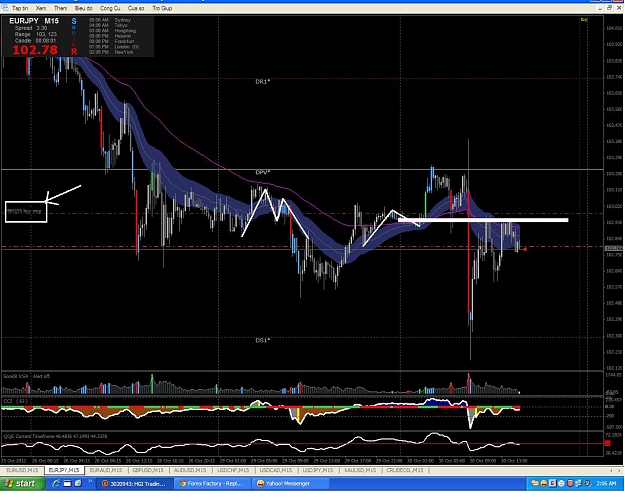The image size is (625, 500).
Task: Switch to Forex Factory Chrome taskbar button
Action: click(214, 484)
